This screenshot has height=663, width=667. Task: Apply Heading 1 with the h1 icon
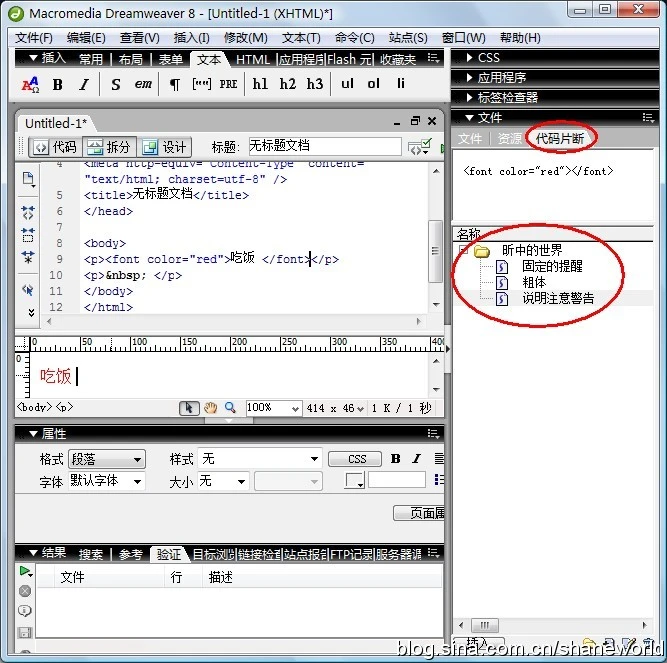tap(260, 85)
